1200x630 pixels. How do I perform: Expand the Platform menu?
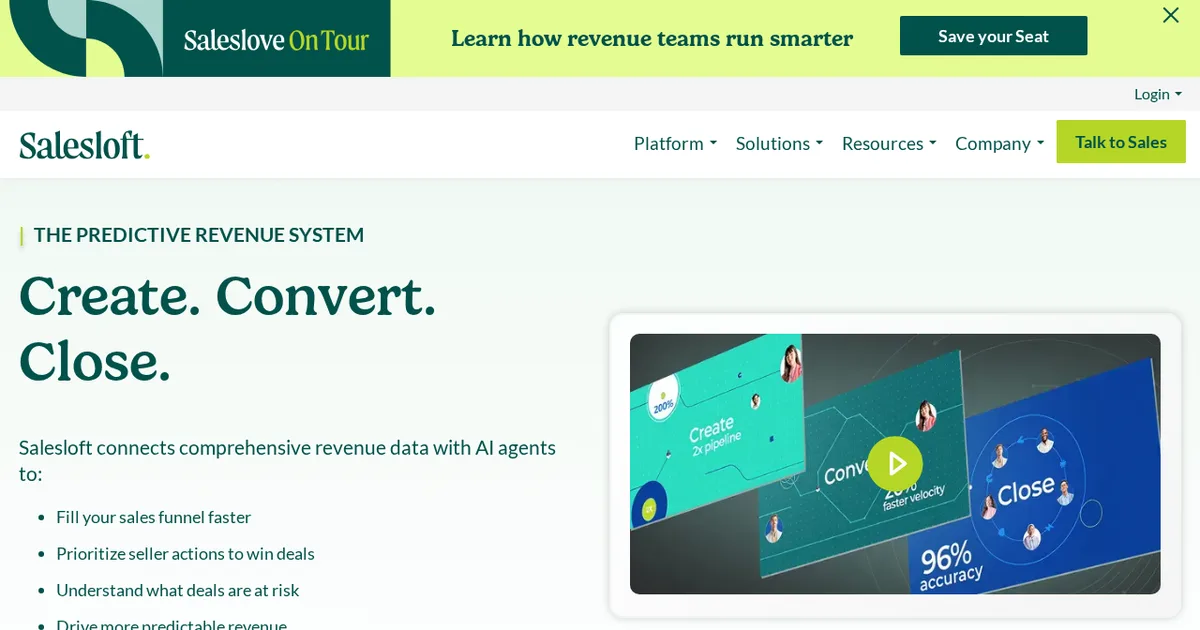pyautogui.click(x=675, y=143)
